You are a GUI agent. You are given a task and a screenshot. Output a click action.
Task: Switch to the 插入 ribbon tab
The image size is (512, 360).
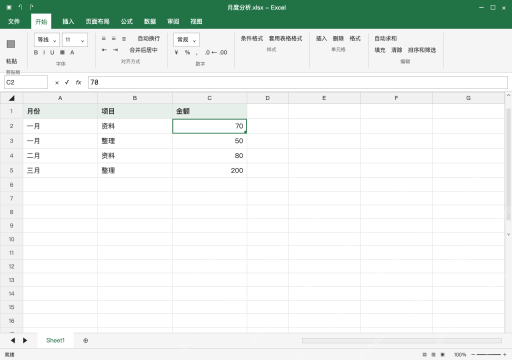[68, 21]
